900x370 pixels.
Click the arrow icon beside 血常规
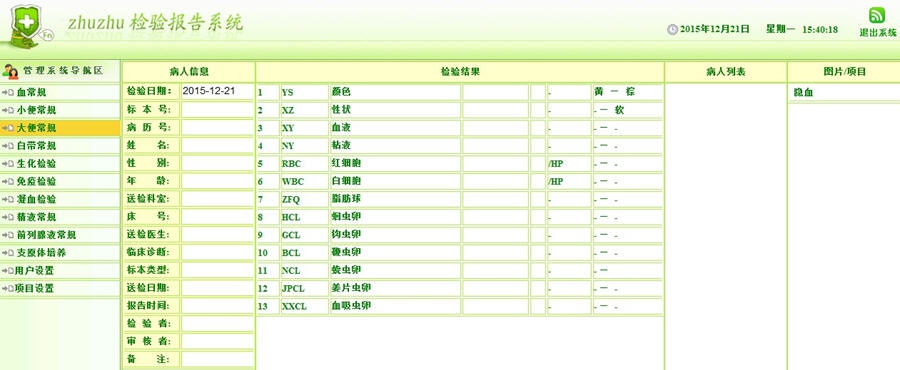pos(7,92)
